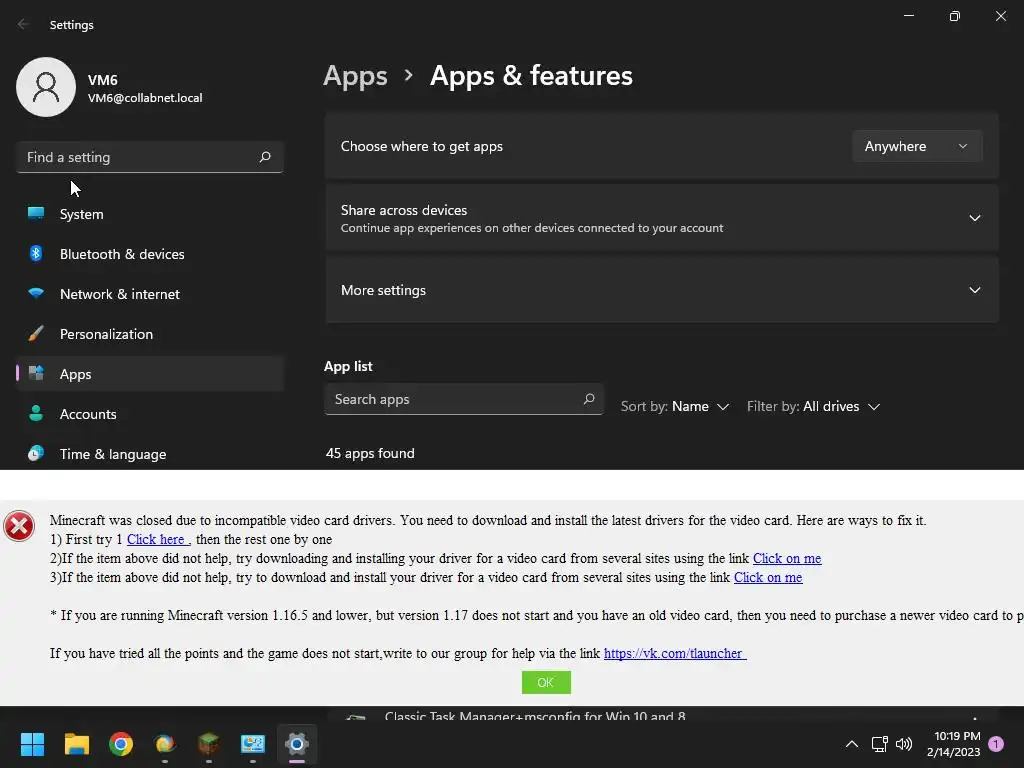Image resolution: width=1024 pixels, height=768 pixels.
Task: Open File Explorer from the taskbar
Action: (x=76, y=744)
